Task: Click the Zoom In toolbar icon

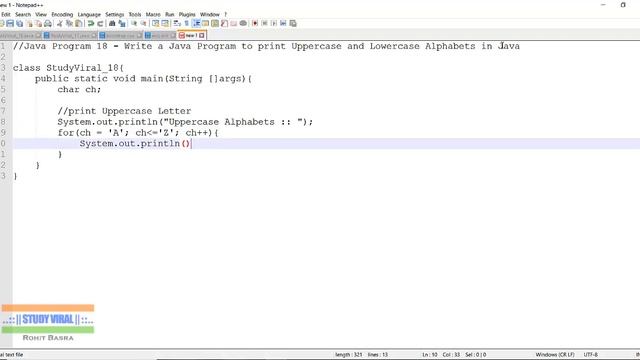Action: point(134,23)
